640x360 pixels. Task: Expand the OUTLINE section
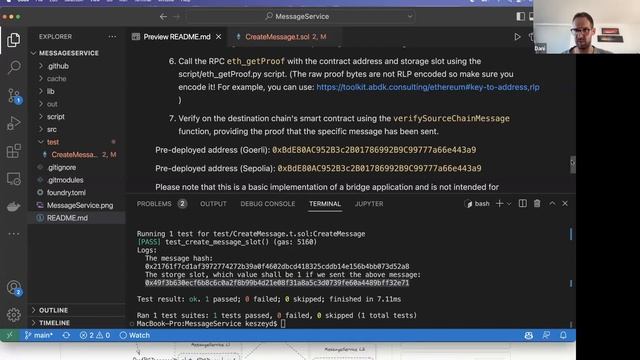(77, 310)
